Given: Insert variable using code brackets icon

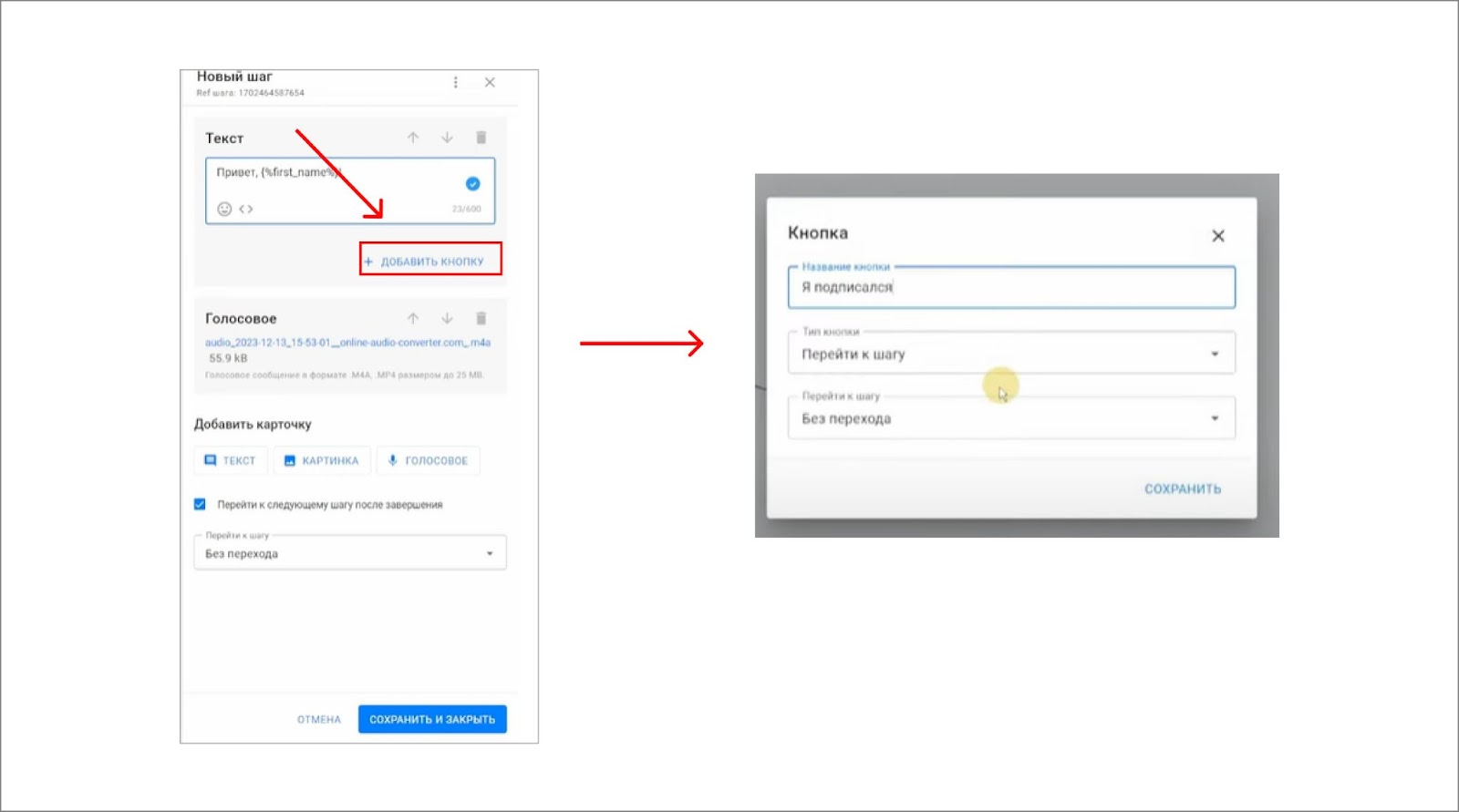Looking at the screenshot, I should pos(246,209).
